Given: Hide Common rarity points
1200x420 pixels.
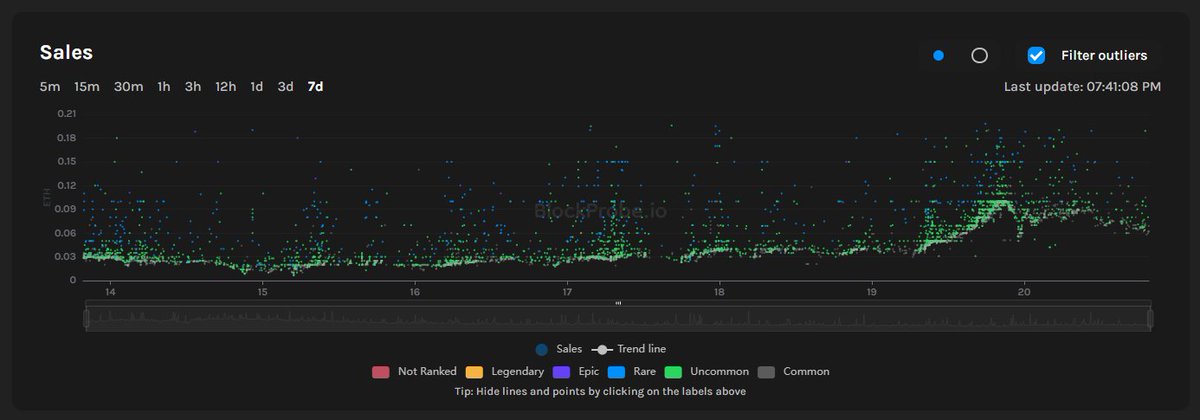Looking at the screenshot, I should (793, 371).
